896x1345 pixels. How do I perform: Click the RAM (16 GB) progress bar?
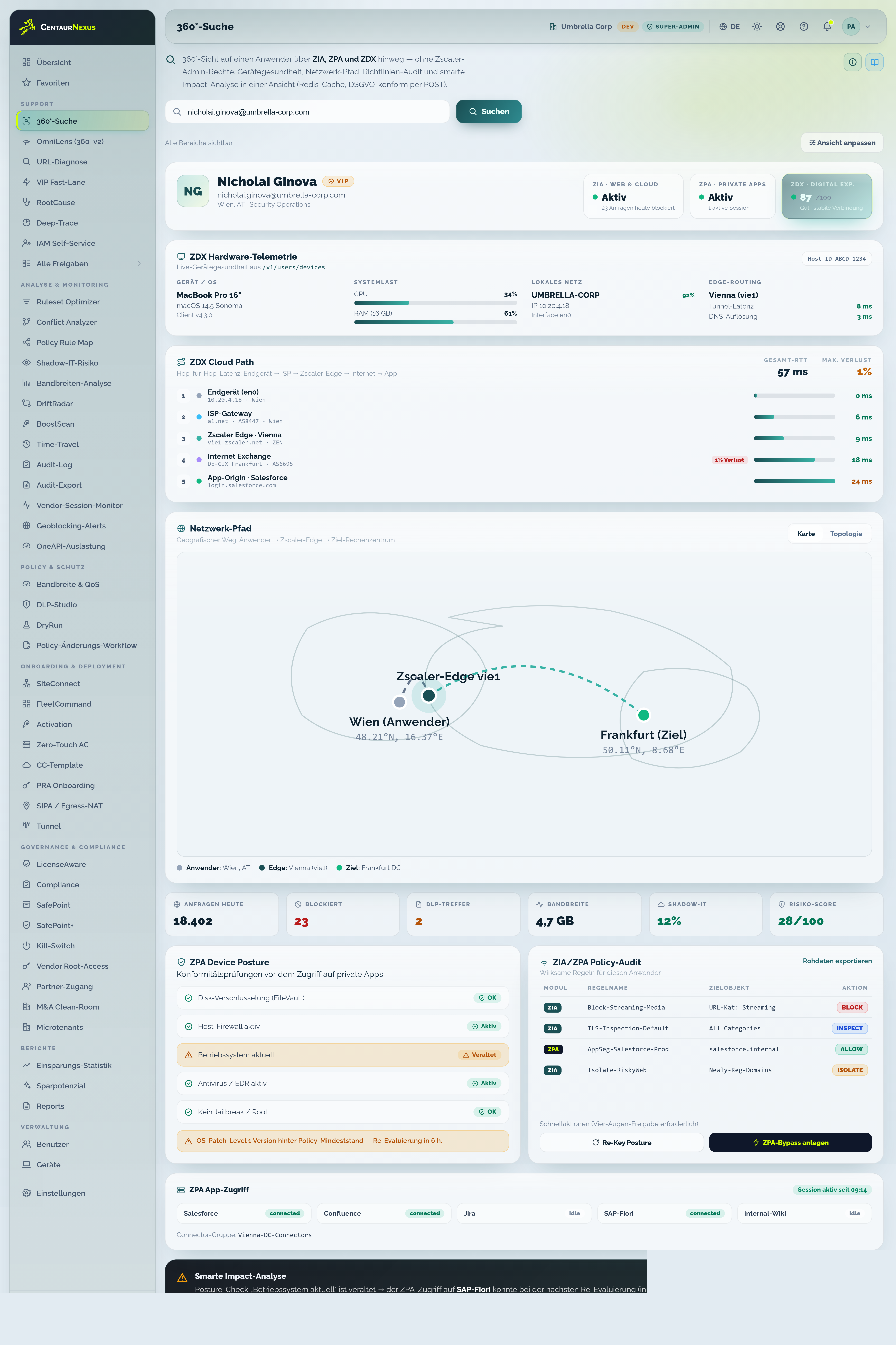435,322
